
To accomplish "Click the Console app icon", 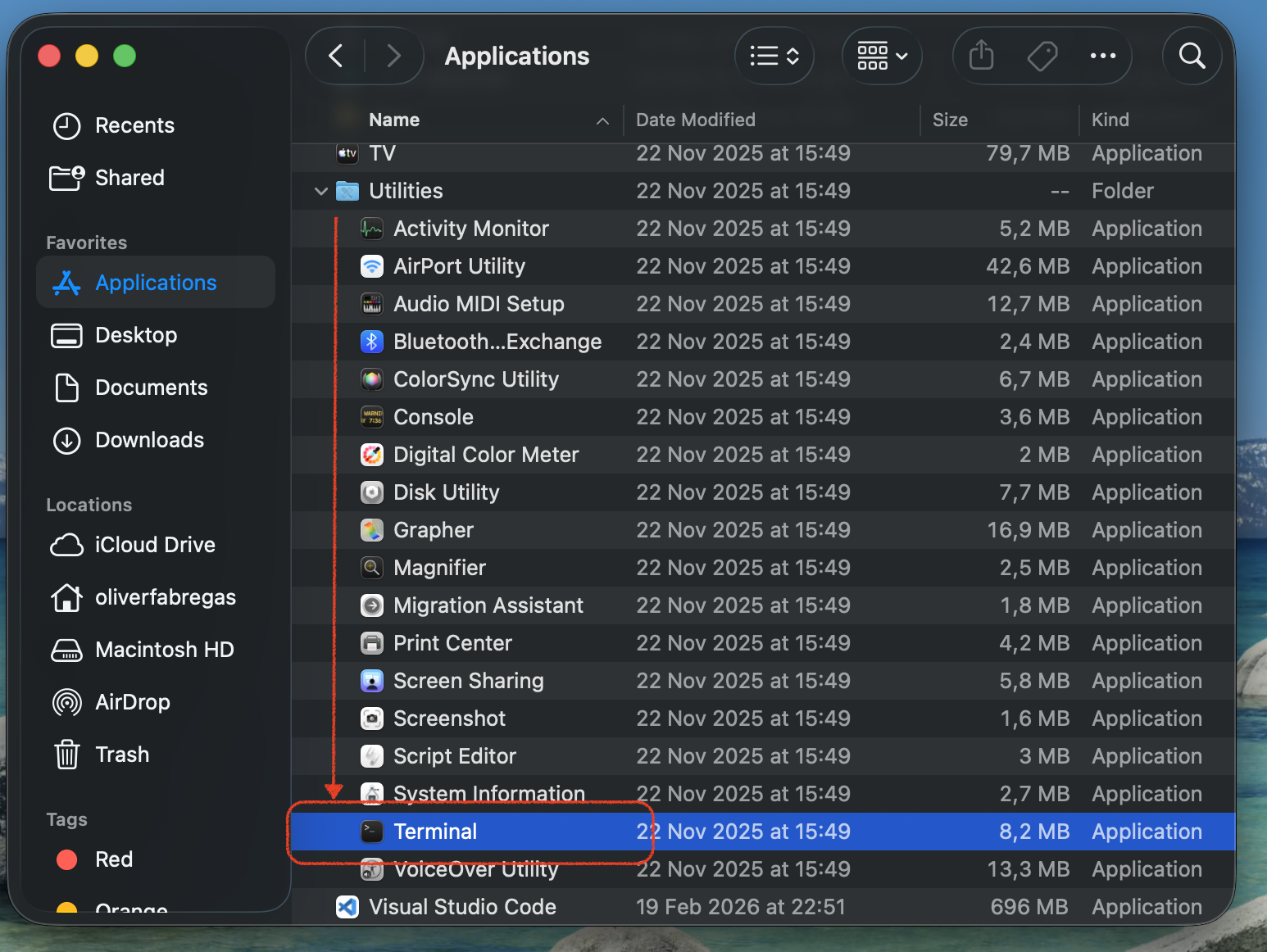I will pos(372,416).
